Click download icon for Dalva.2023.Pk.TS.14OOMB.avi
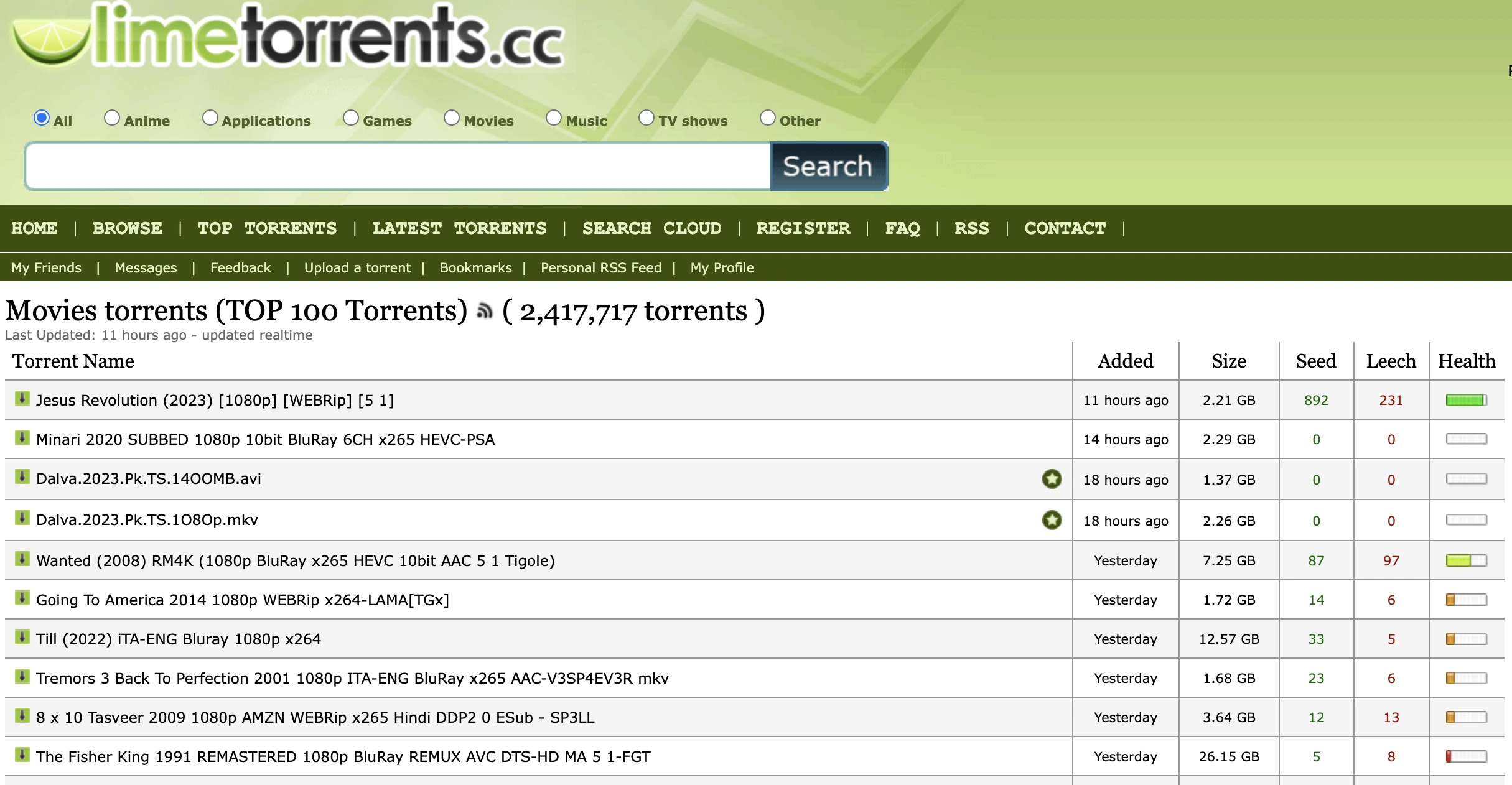The image size is (1512, 785). [22, 477]
